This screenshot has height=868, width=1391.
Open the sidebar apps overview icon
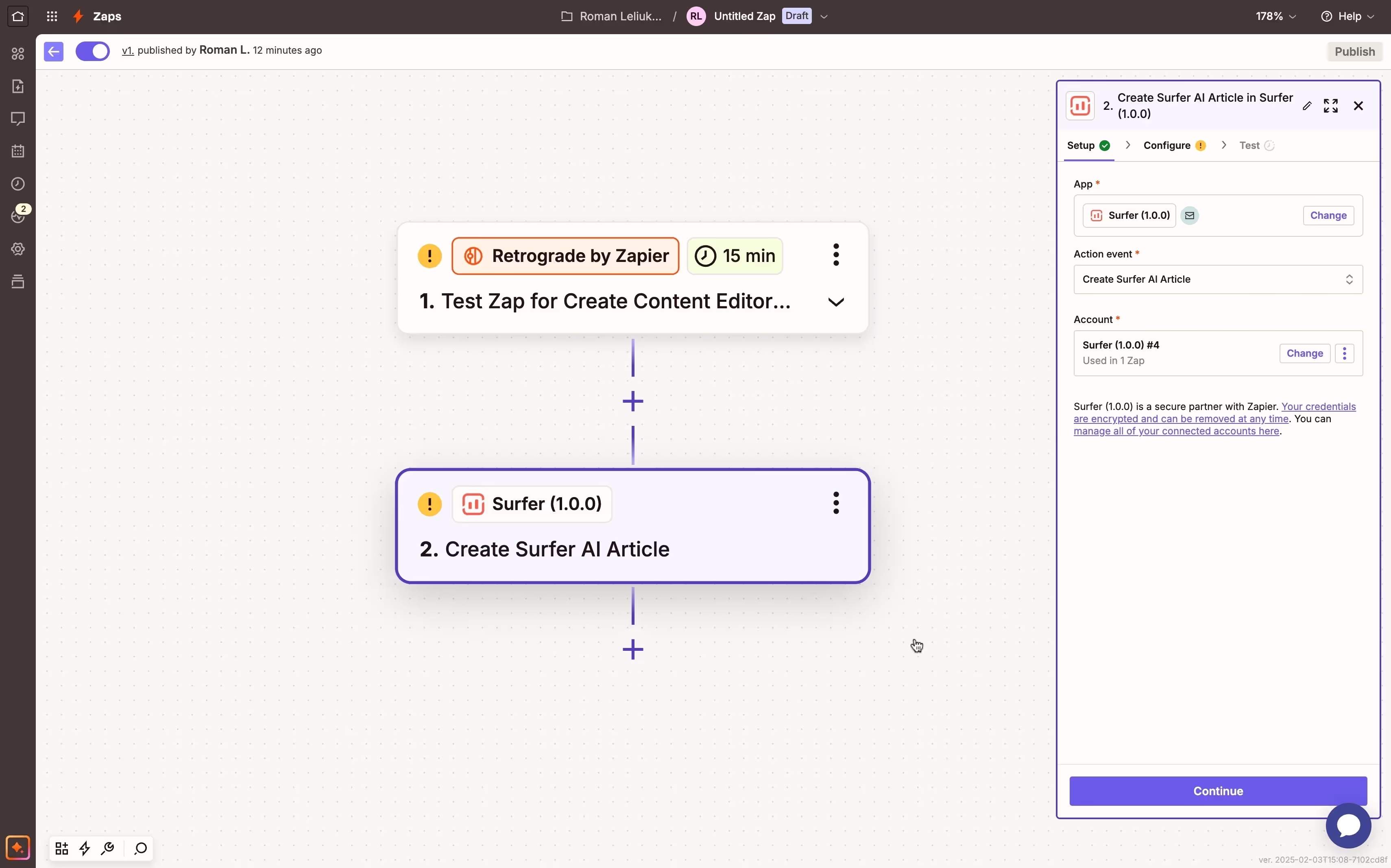[x=18, y=53]
